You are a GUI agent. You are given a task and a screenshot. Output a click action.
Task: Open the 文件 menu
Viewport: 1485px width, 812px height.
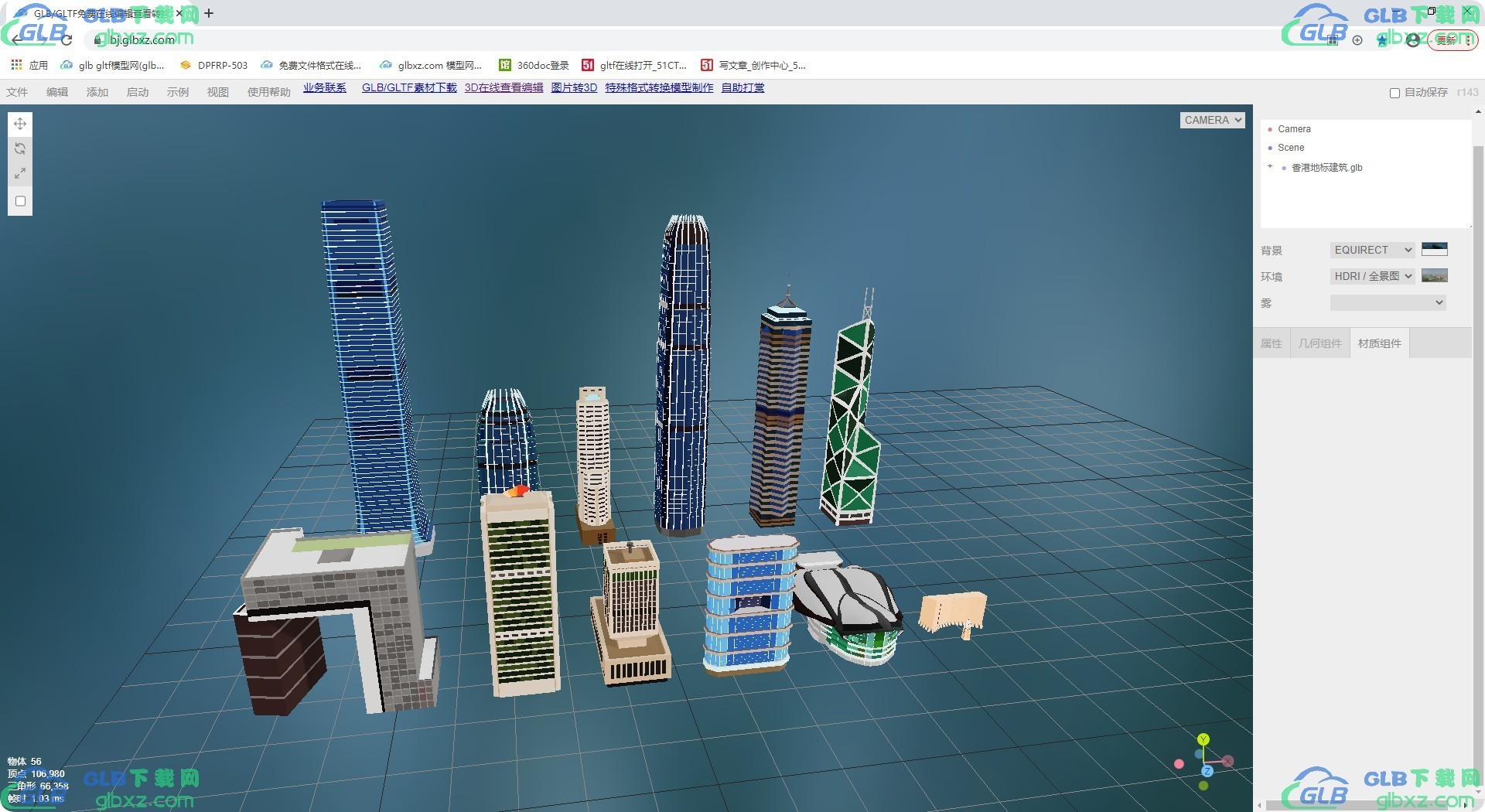click(x=17, y=92)
